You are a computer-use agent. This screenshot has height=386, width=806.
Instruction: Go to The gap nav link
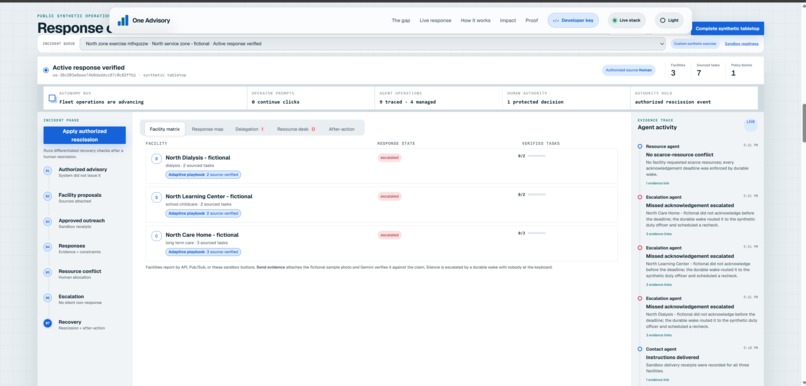click(401, 21)
